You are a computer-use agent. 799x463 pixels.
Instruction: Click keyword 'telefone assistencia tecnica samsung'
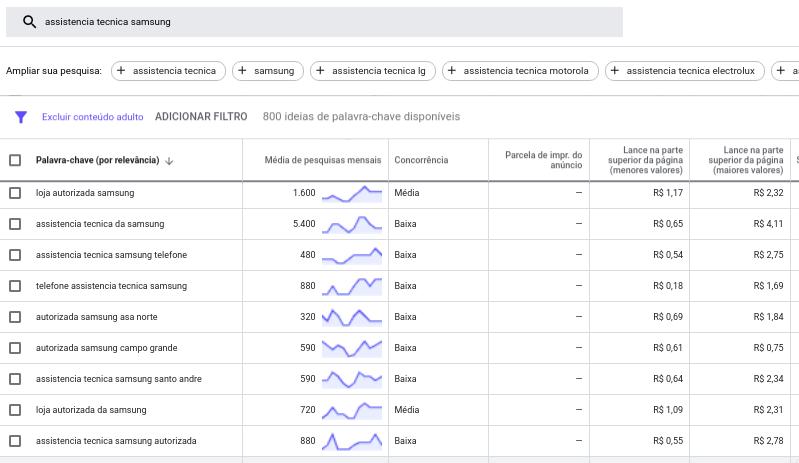tap(111, 286)
